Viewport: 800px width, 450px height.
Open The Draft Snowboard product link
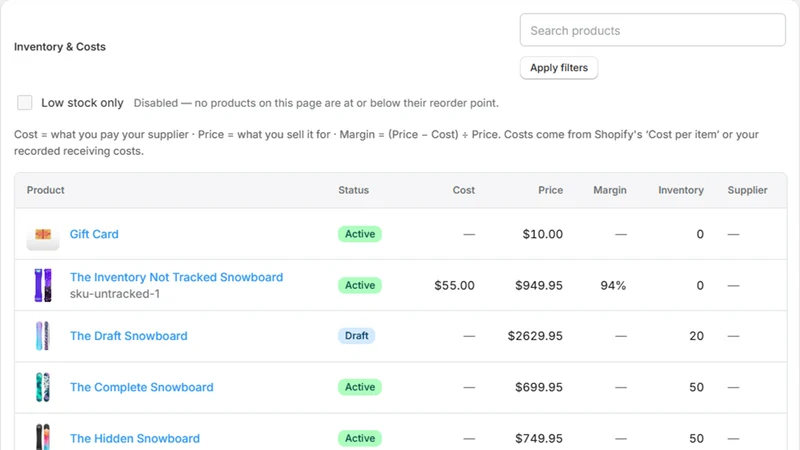129,336
